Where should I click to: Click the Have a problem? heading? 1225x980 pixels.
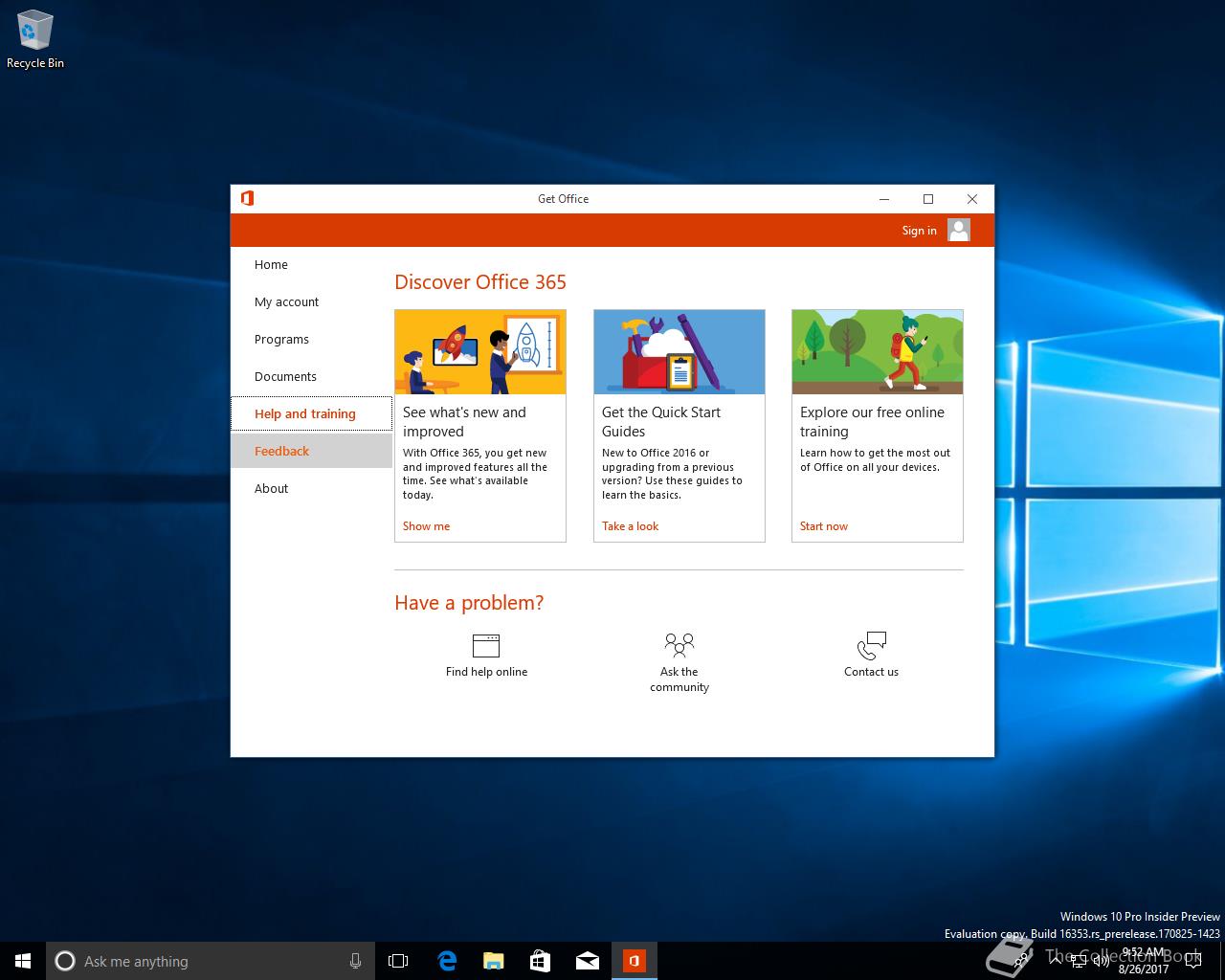[x=469, y=603]
